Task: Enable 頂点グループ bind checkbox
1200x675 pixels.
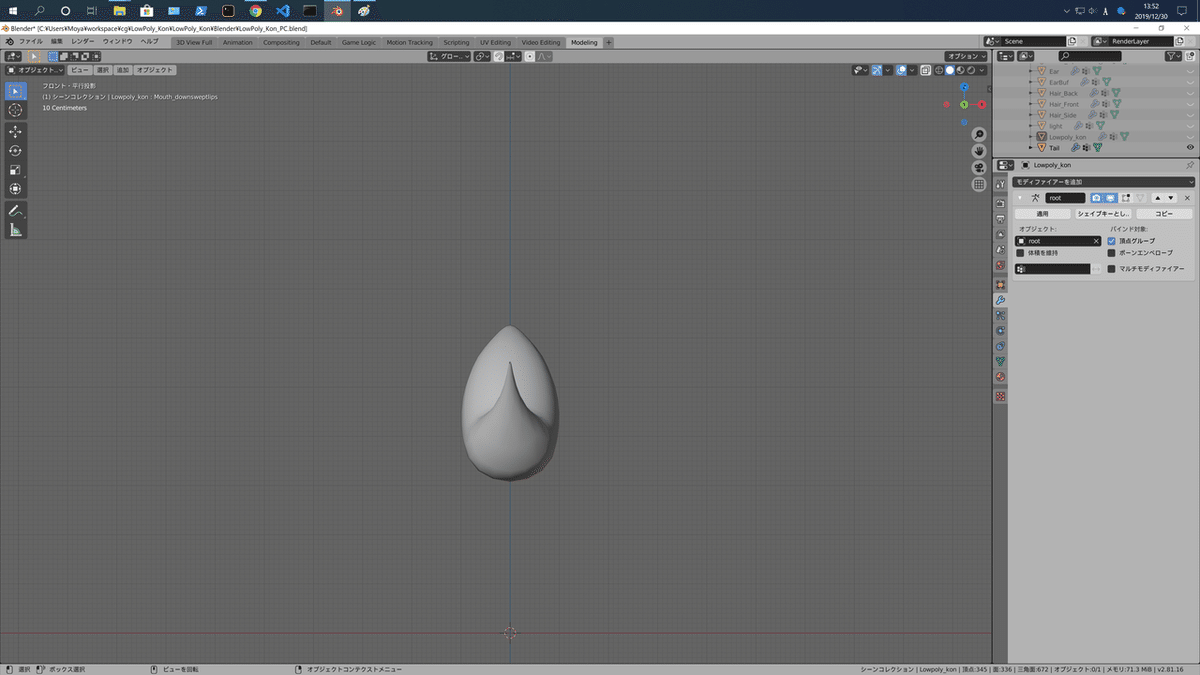Action: point(1112,241)
